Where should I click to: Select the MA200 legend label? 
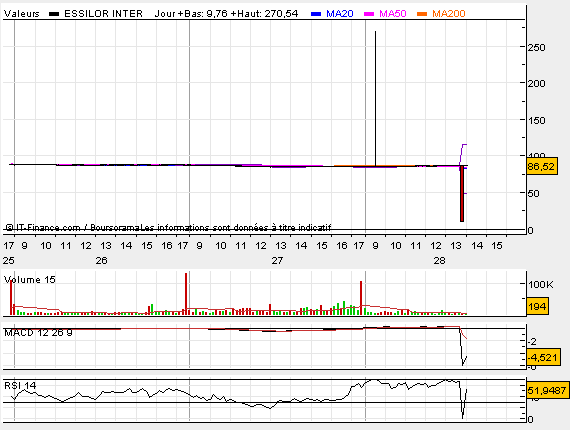point(449,14)
